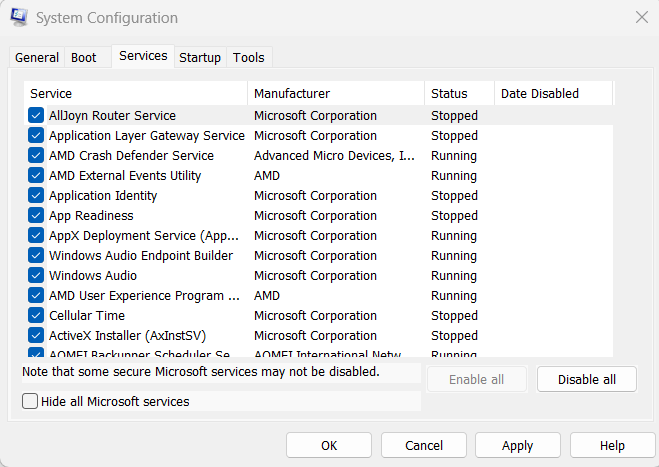
Task: Sort services by Status column header
Action: coord(459,94)
